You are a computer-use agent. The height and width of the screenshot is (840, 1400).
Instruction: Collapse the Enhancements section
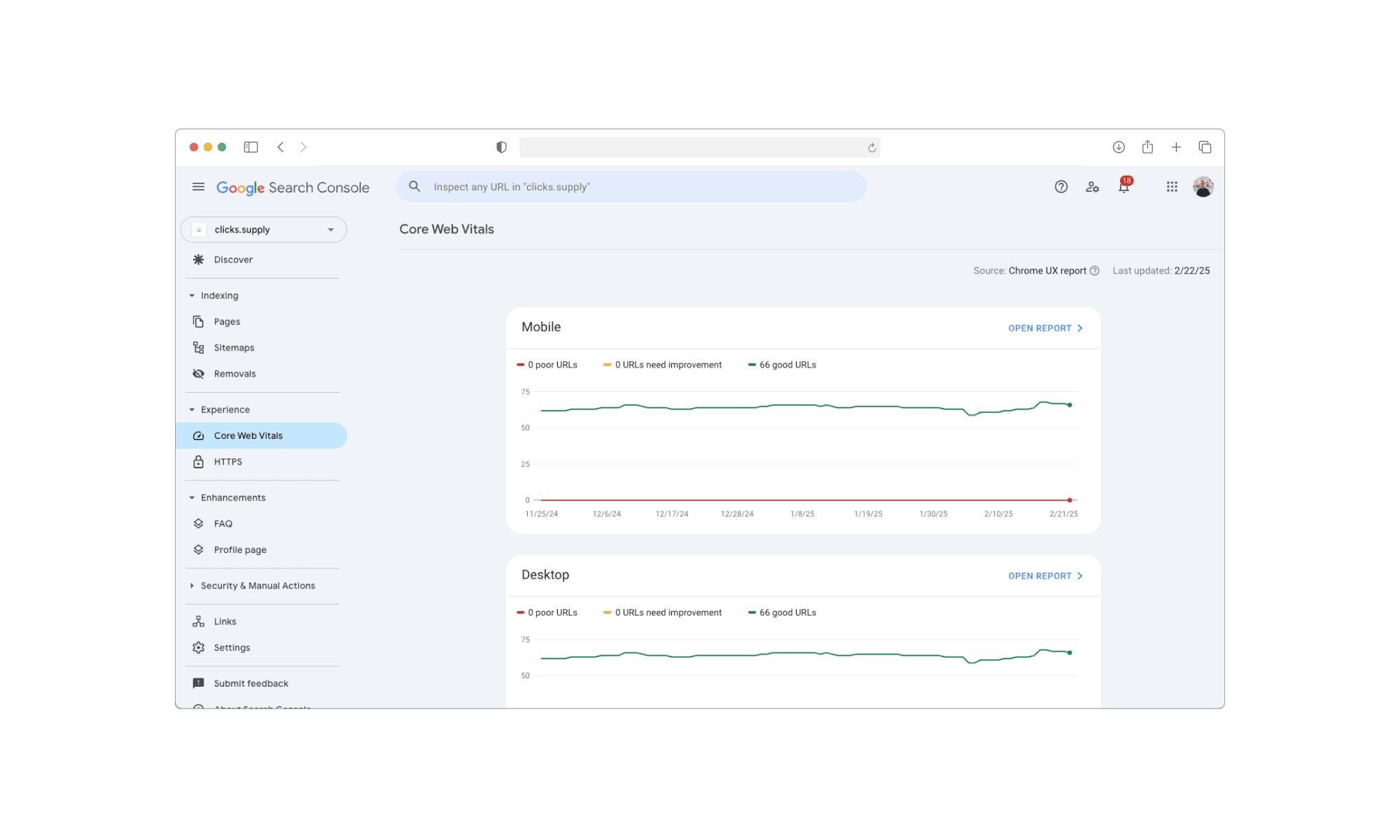tap(233, 498)
